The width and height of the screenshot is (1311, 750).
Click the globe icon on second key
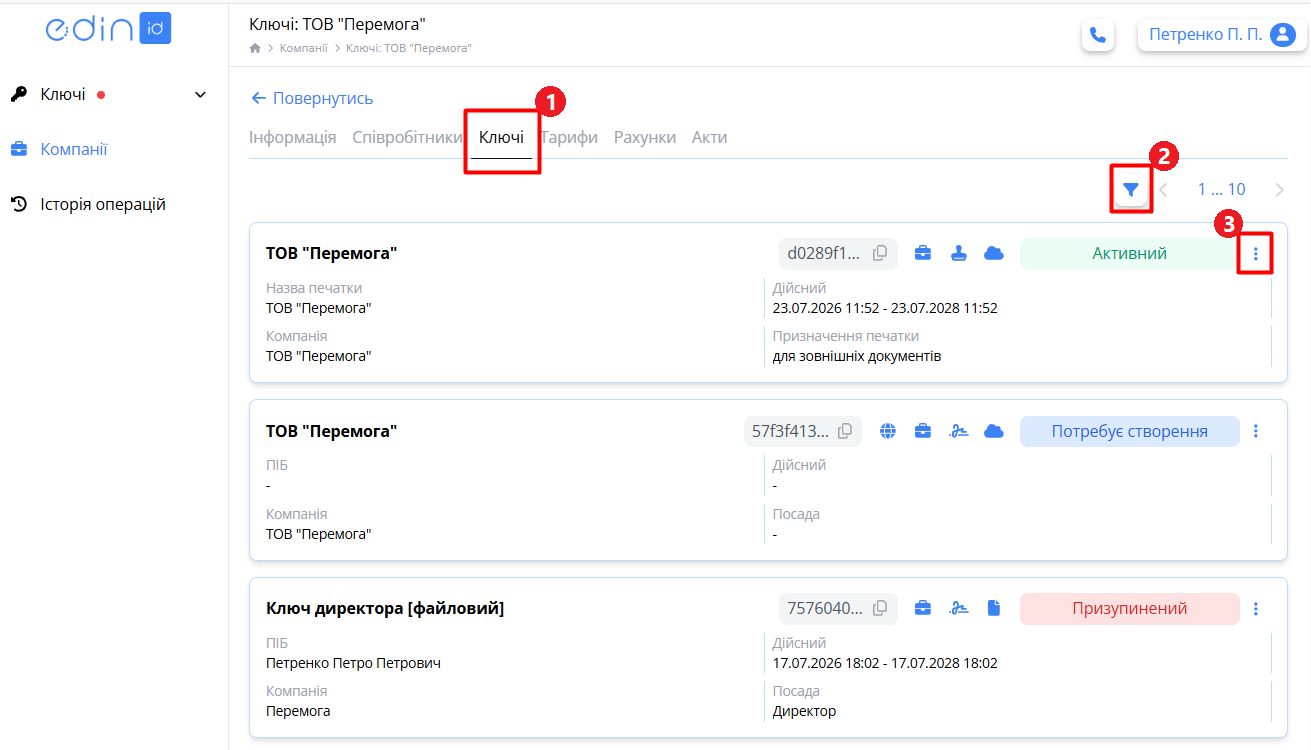888,431
